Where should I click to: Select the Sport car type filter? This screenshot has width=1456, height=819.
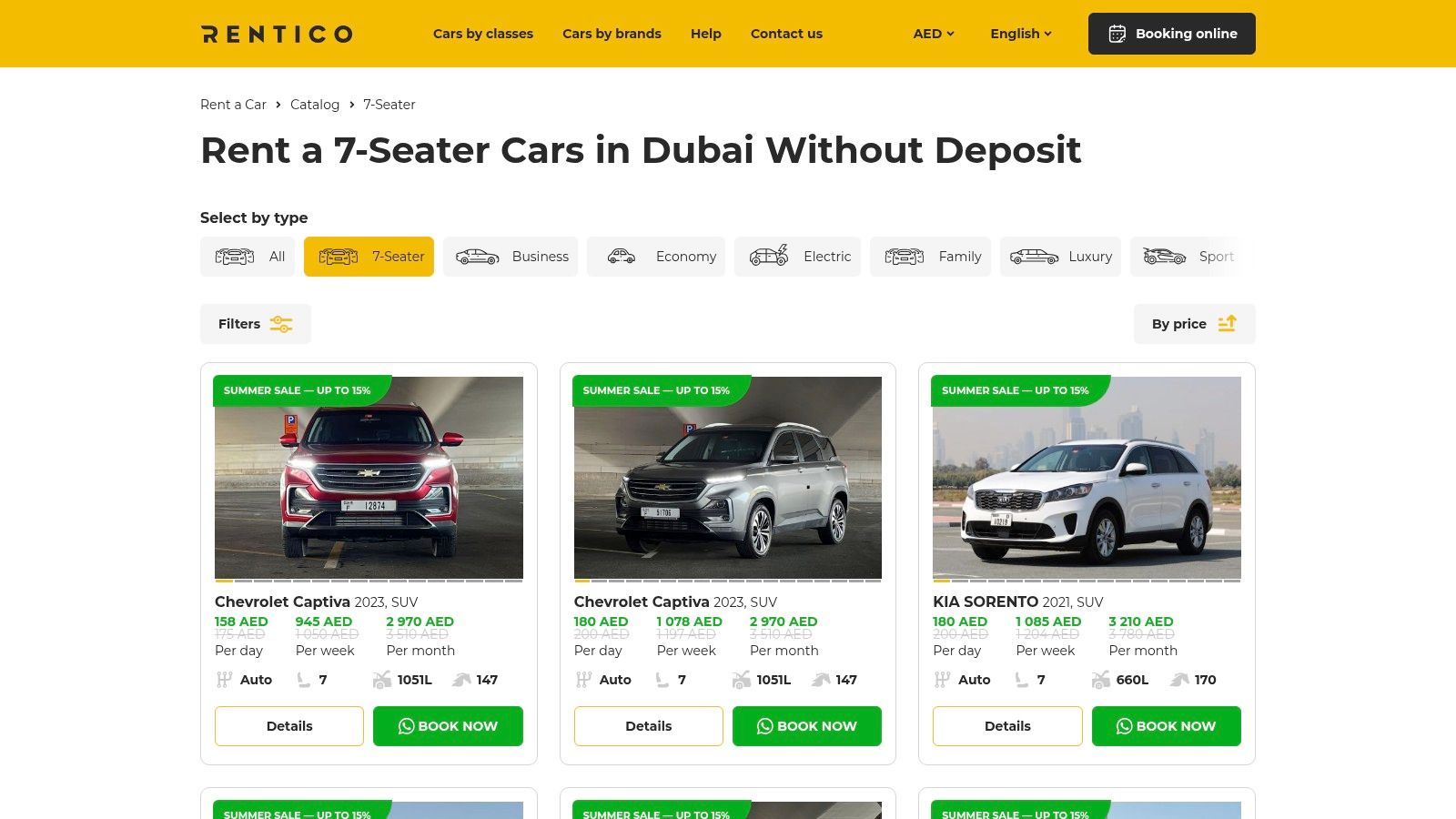[x=1188, y=257]
